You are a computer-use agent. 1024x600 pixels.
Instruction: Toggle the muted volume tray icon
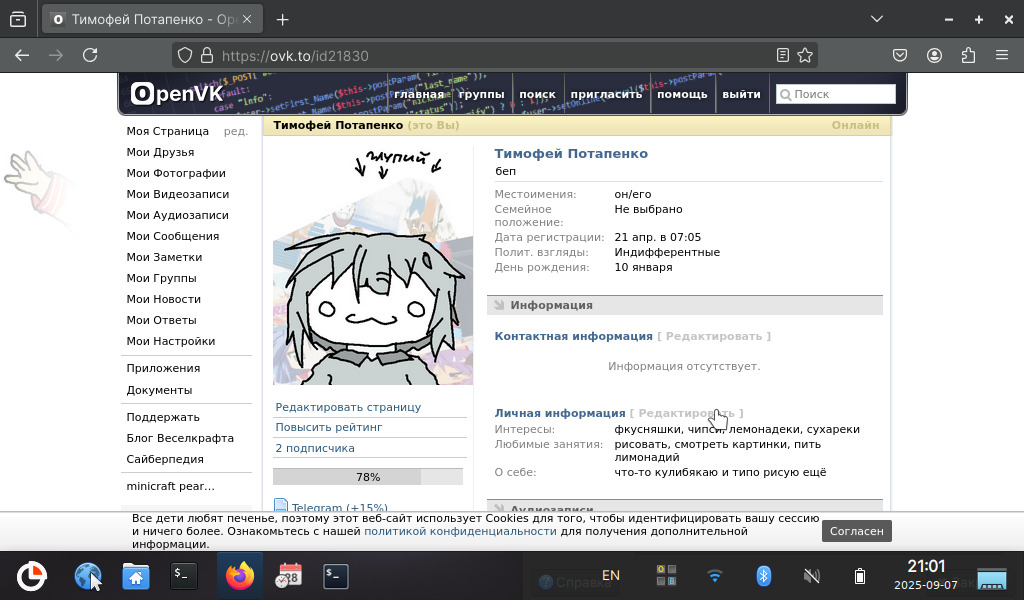coord(812,576)
